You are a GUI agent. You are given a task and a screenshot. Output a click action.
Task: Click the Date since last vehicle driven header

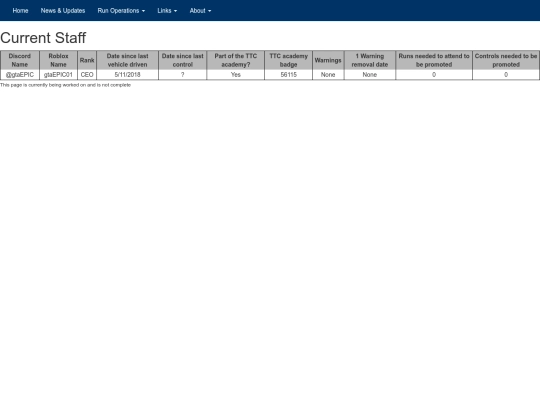click(127, 60)
